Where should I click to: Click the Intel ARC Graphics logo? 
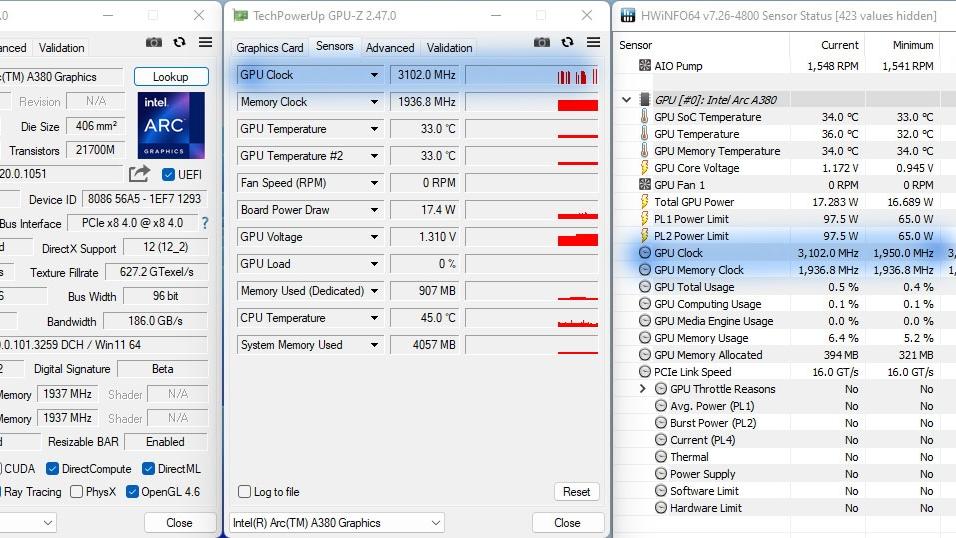171,126
